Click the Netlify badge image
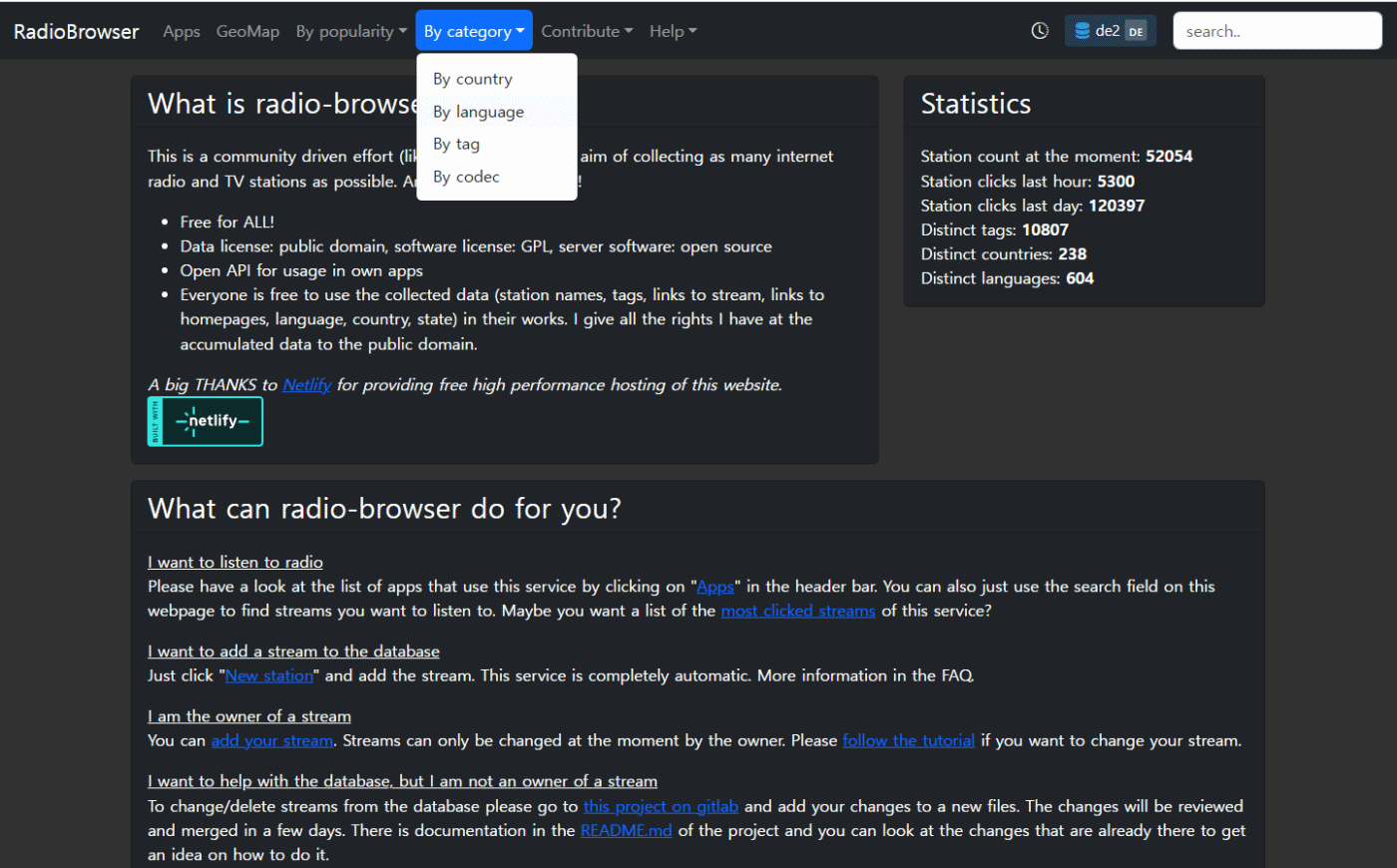The image size is (1397, 868). [x=206, y=421]
